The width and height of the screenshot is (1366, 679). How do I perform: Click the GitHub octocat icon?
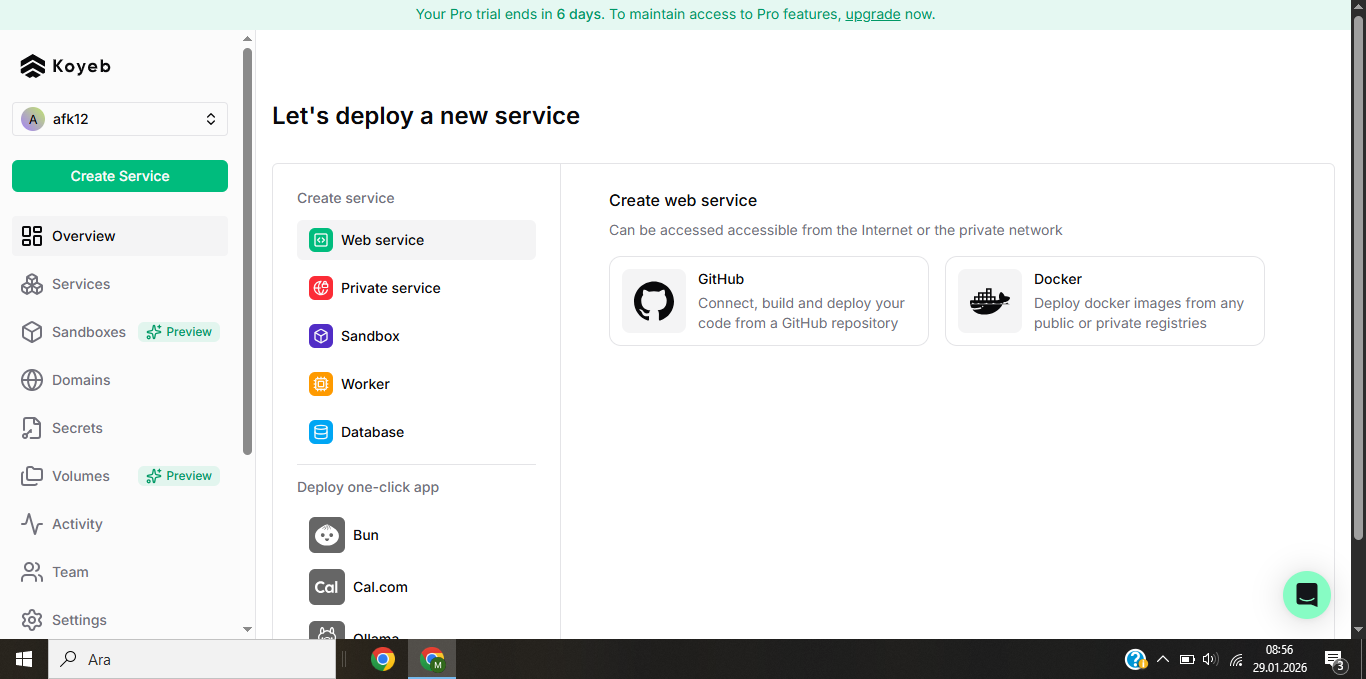click(x=654, y=301)
